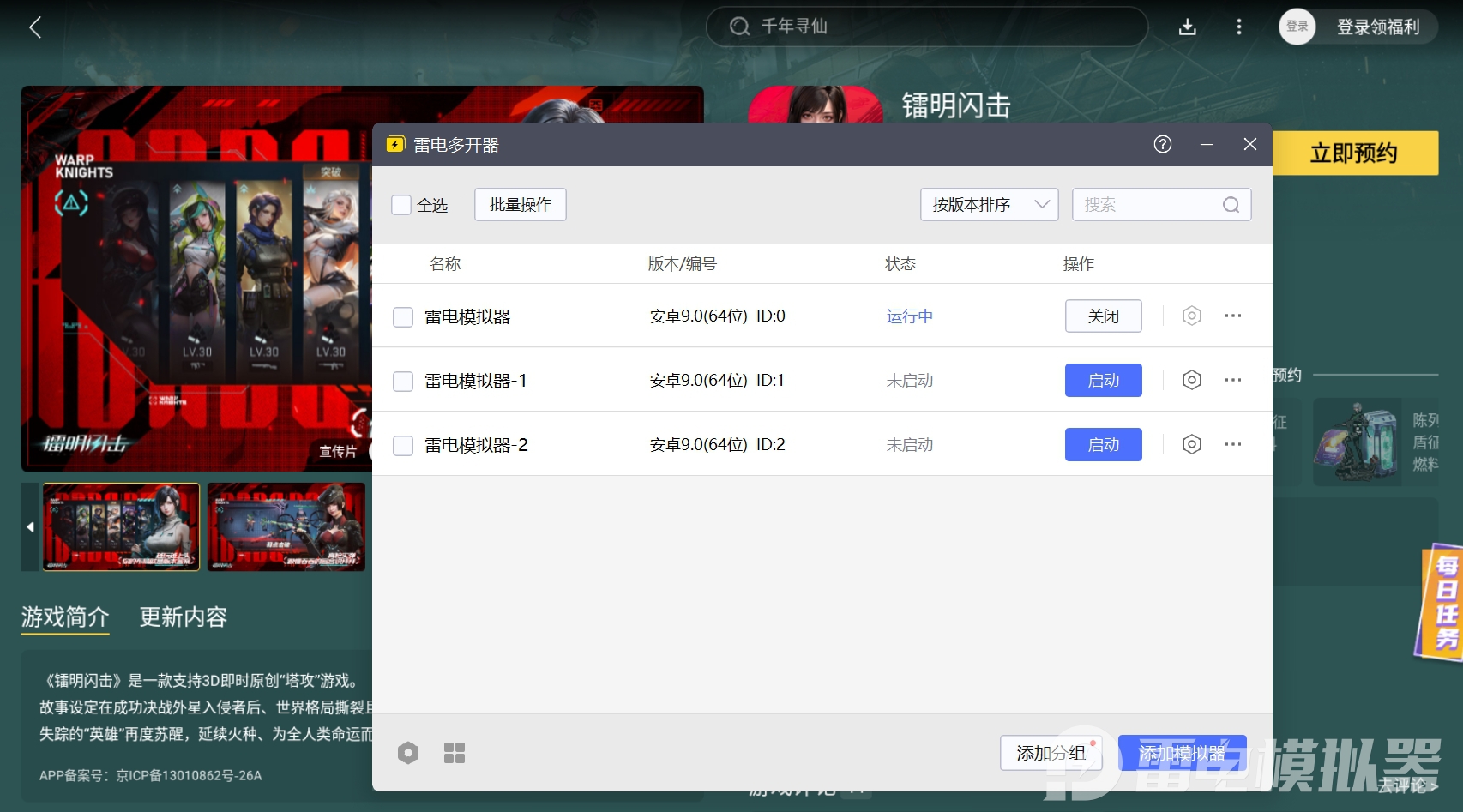This screenshot has height=812, width=1463.
Task: Check the box beside 雷电模拟器-2
Action: pos(403,445)
